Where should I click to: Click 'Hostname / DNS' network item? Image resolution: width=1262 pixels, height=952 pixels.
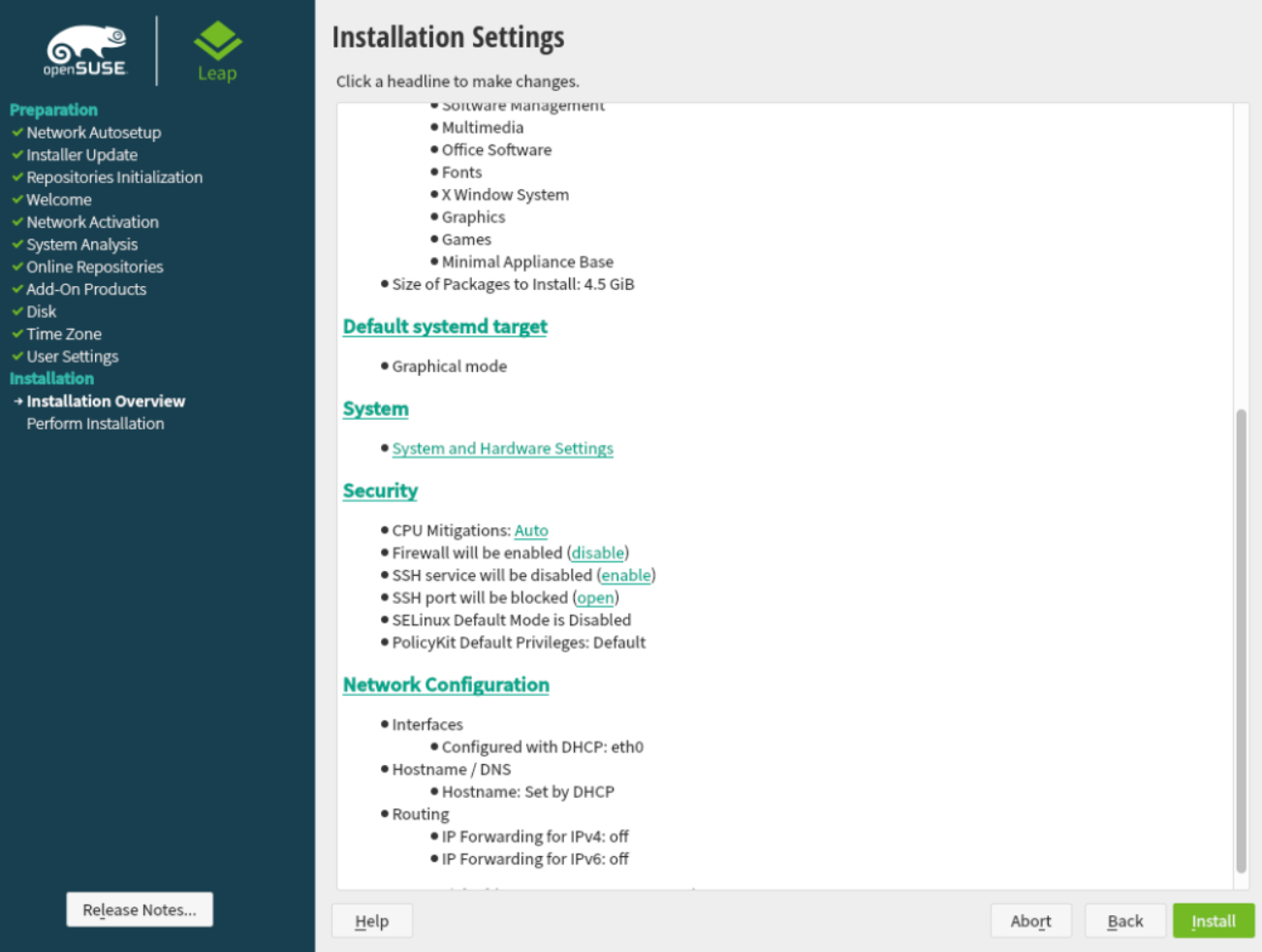(x=451, y=769)
